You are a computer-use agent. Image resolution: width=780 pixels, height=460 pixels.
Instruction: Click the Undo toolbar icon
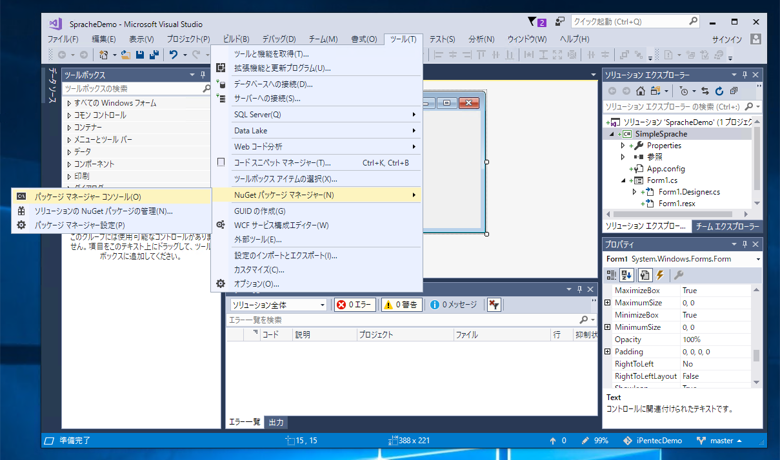[x=173, y=55]
